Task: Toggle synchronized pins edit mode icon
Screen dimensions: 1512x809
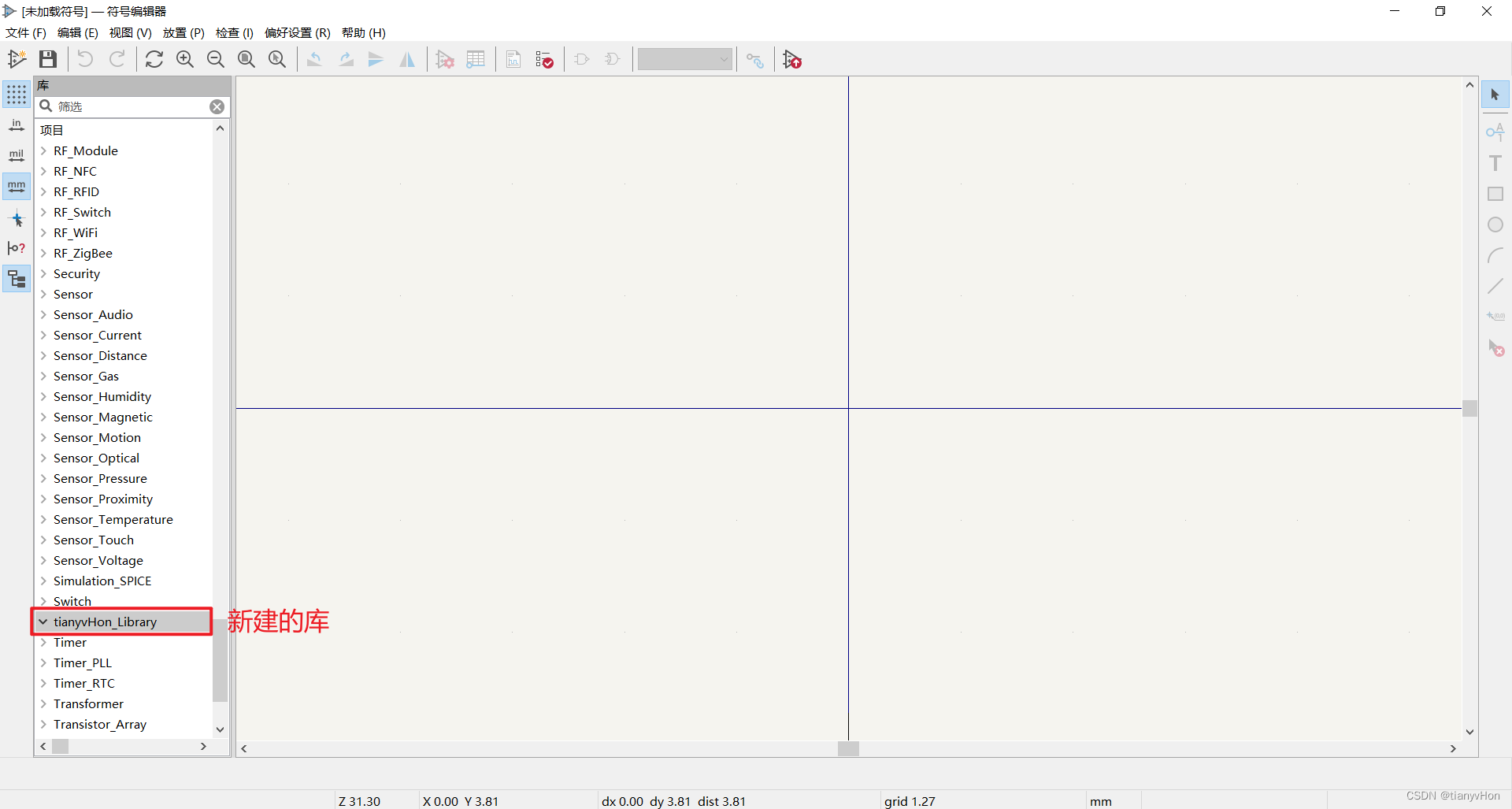Action: 755,59
